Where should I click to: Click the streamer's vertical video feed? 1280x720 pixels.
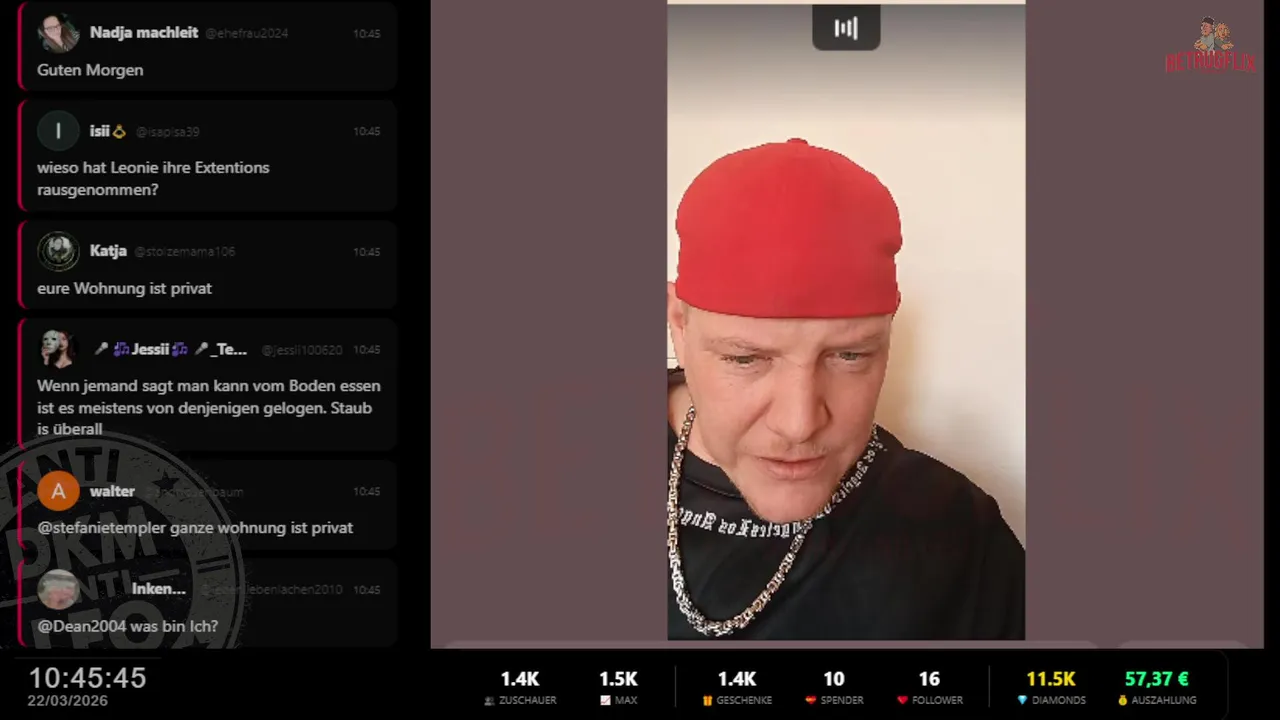point(846,321)
